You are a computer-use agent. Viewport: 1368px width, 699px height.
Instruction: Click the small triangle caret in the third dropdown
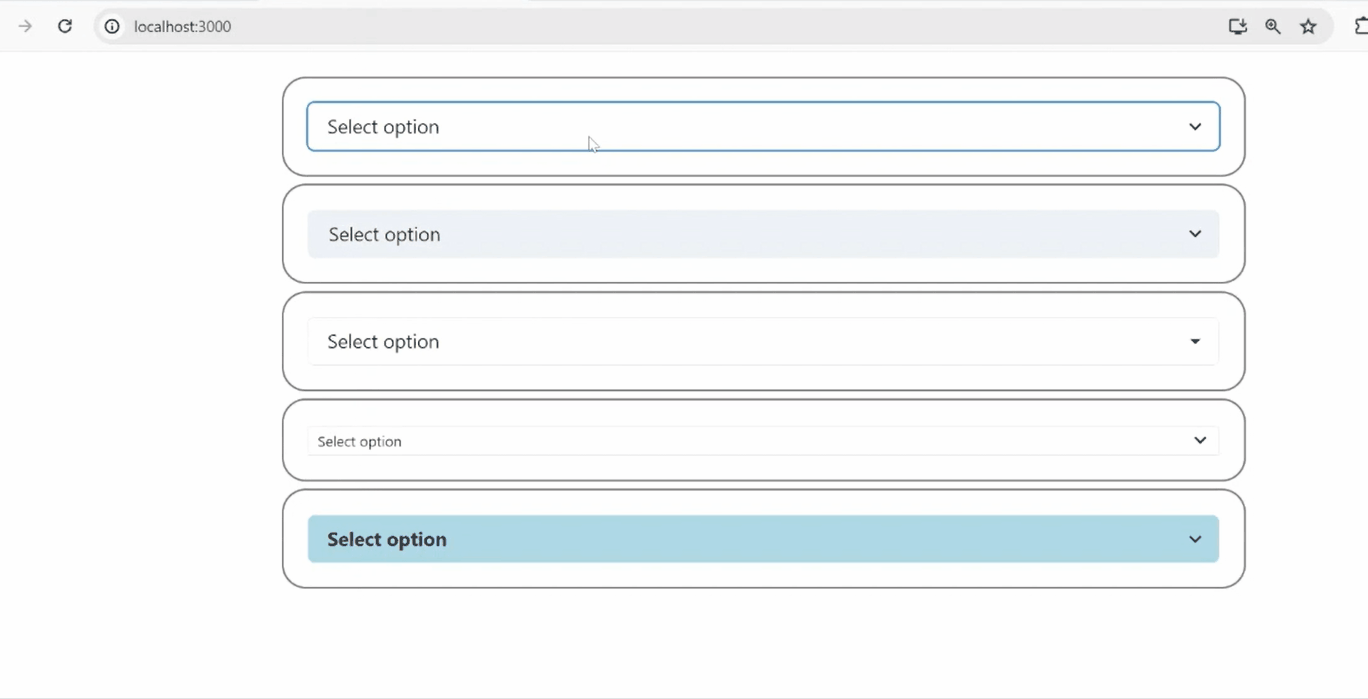[x=1195, y=342]
